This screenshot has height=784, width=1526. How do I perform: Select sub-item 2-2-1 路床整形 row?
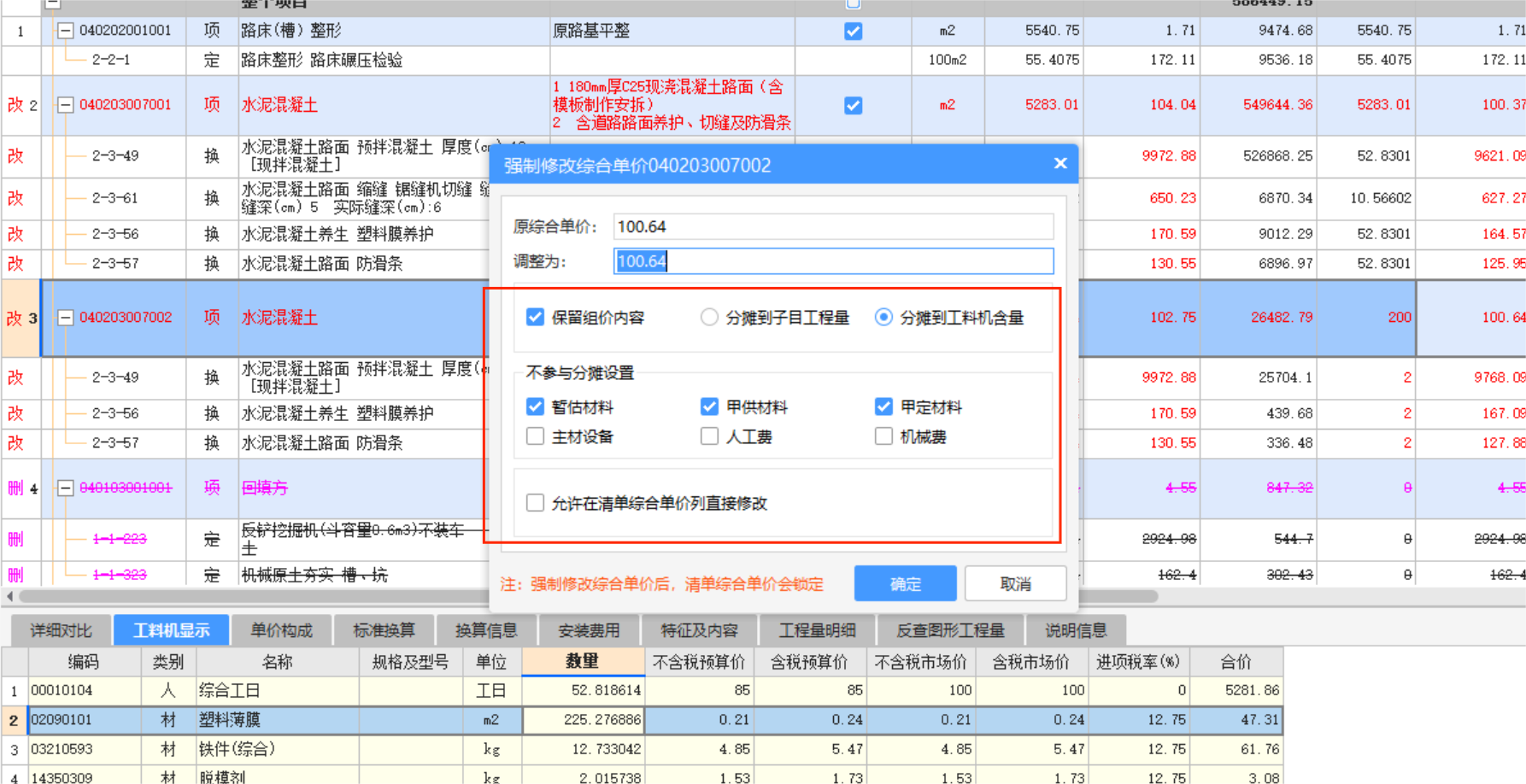tap(763, 60)
